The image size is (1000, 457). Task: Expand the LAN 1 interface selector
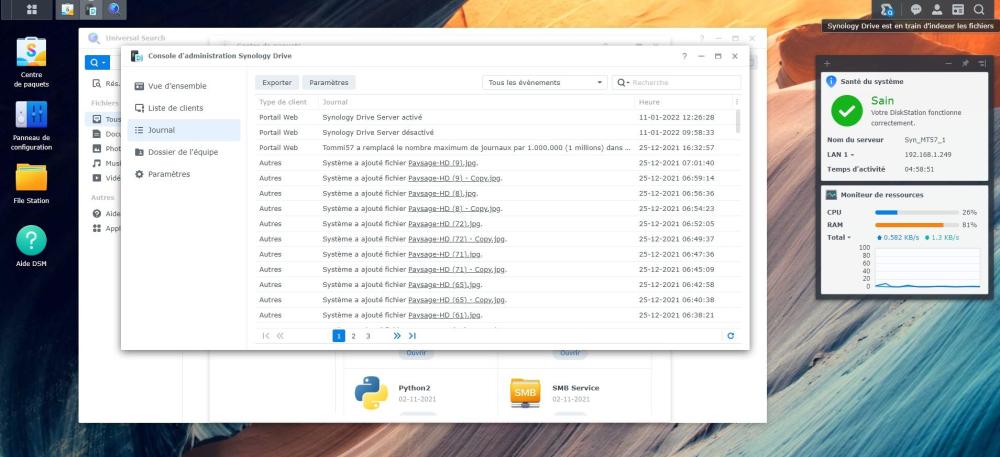coord(853,155)
